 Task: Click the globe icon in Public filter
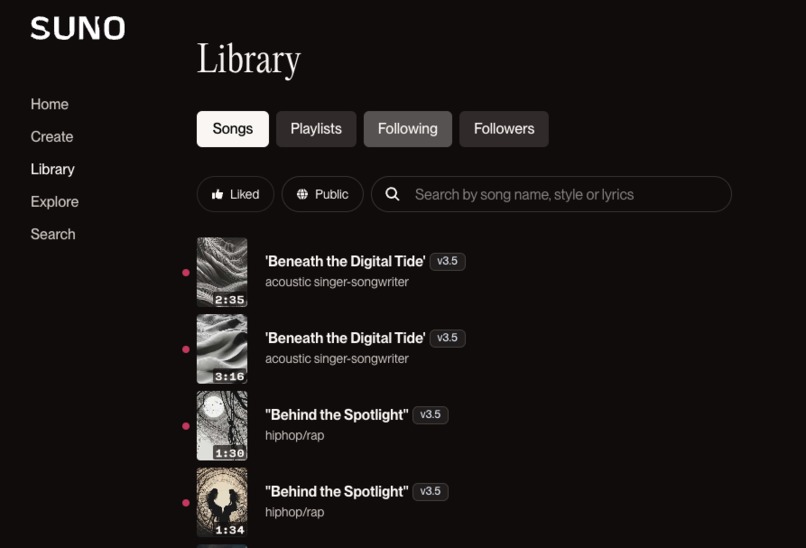(x=302, y=194)
